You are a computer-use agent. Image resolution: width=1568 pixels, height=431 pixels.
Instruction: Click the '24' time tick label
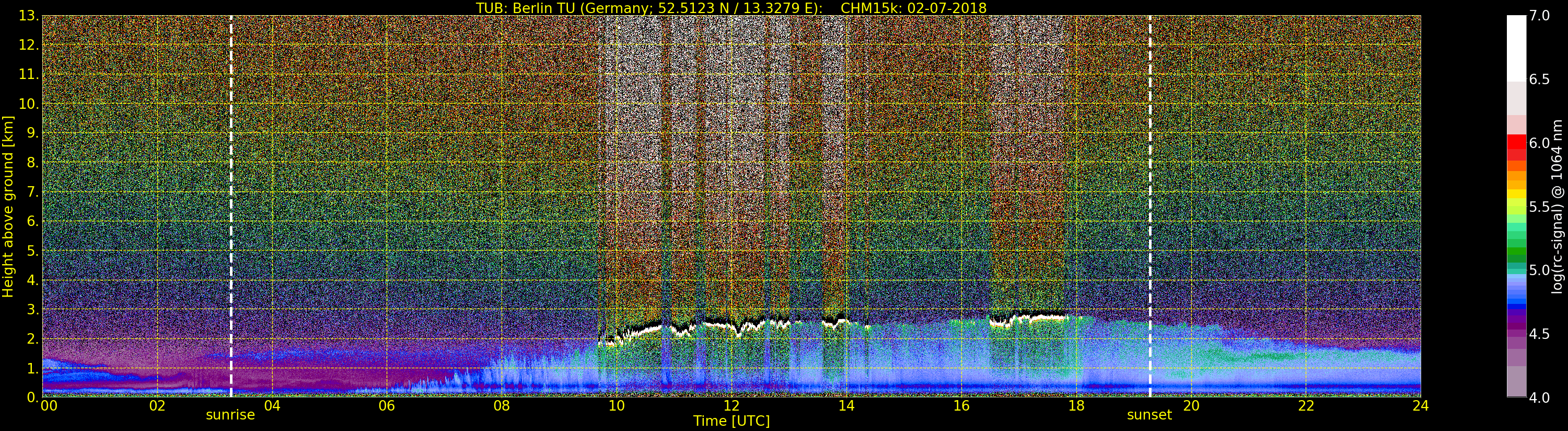pos(1421,405)
